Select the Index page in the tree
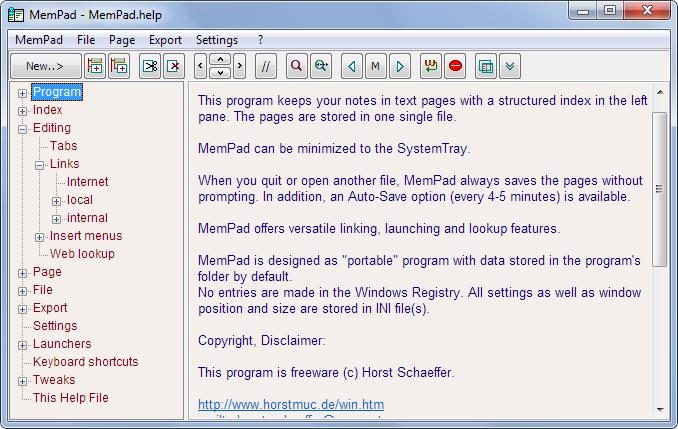 (48, 110)
